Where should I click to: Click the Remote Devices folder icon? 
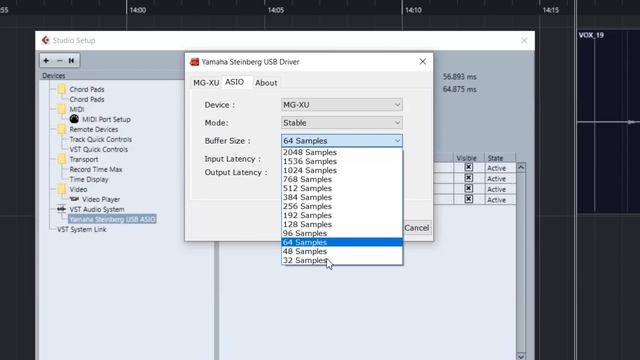62,129
